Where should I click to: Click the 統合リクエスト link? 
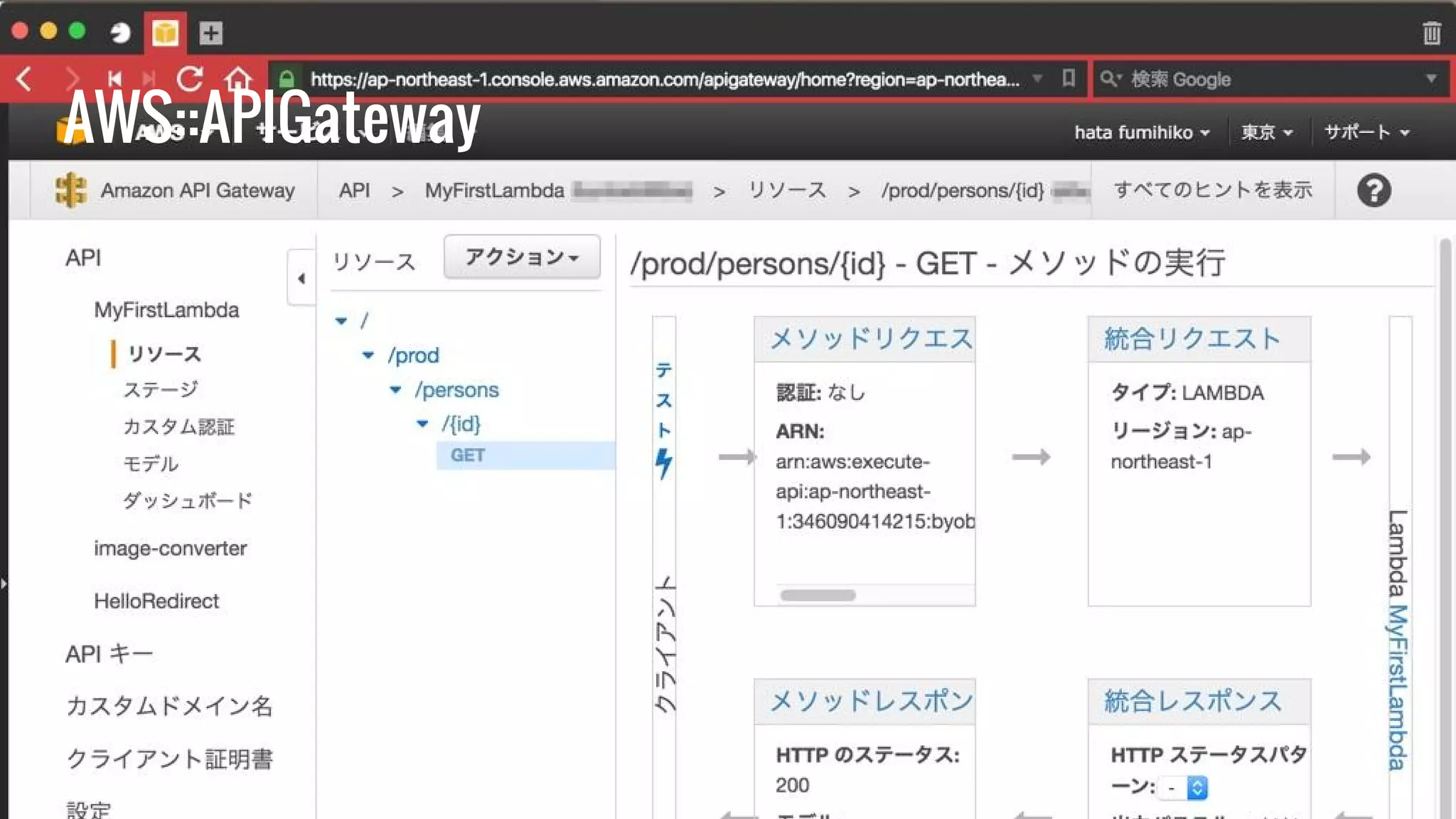click(1192, 338)
